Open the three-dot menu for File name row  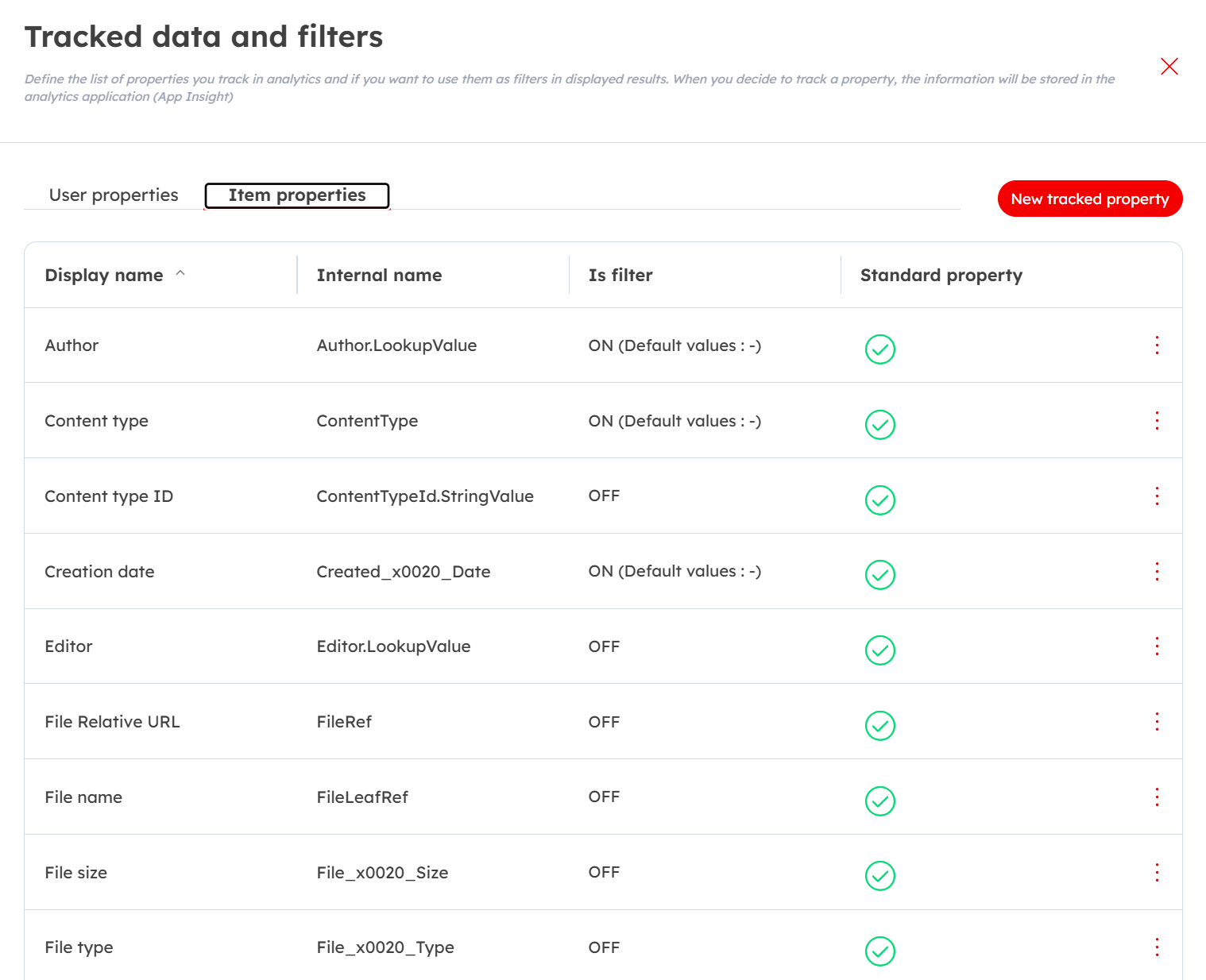point(1157,797)
